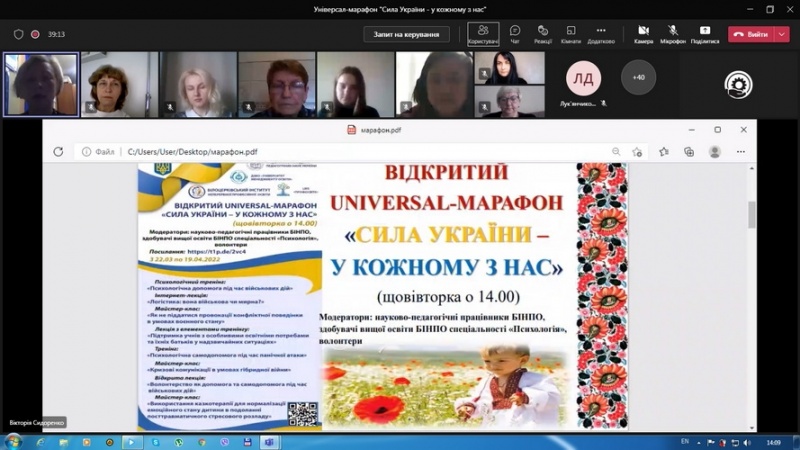Click the EN language indicator in system tray
This screenshot has width=800, height=450.
coord(685,441)
